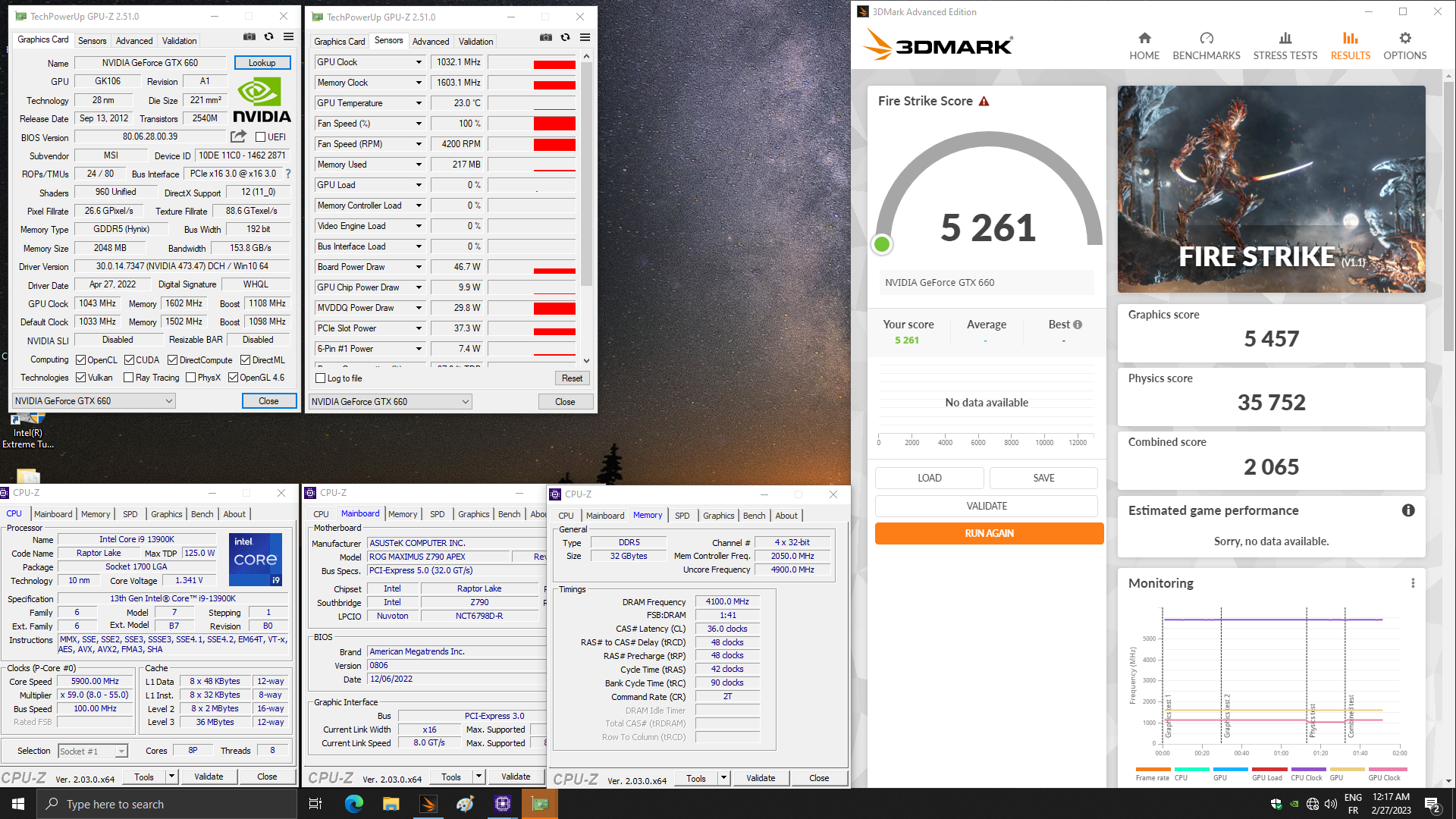Toggle Ray Tracing checkbox
Viewport: 1456px width, 819px height.
pyautogui.click(x=128, y=378)
